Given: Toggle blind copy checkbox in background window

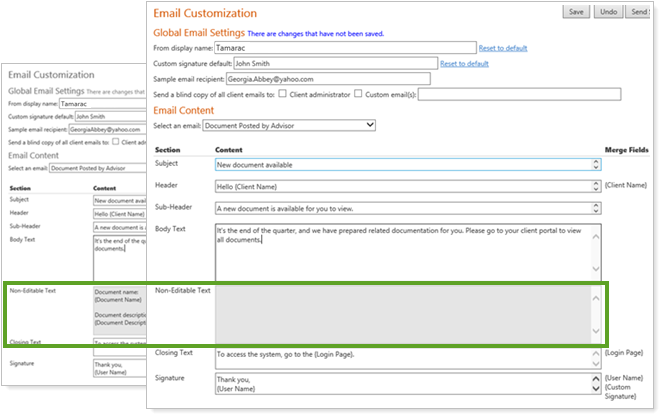Looking at the screenshot, I should pyautogui.click(x=116, y=142).
